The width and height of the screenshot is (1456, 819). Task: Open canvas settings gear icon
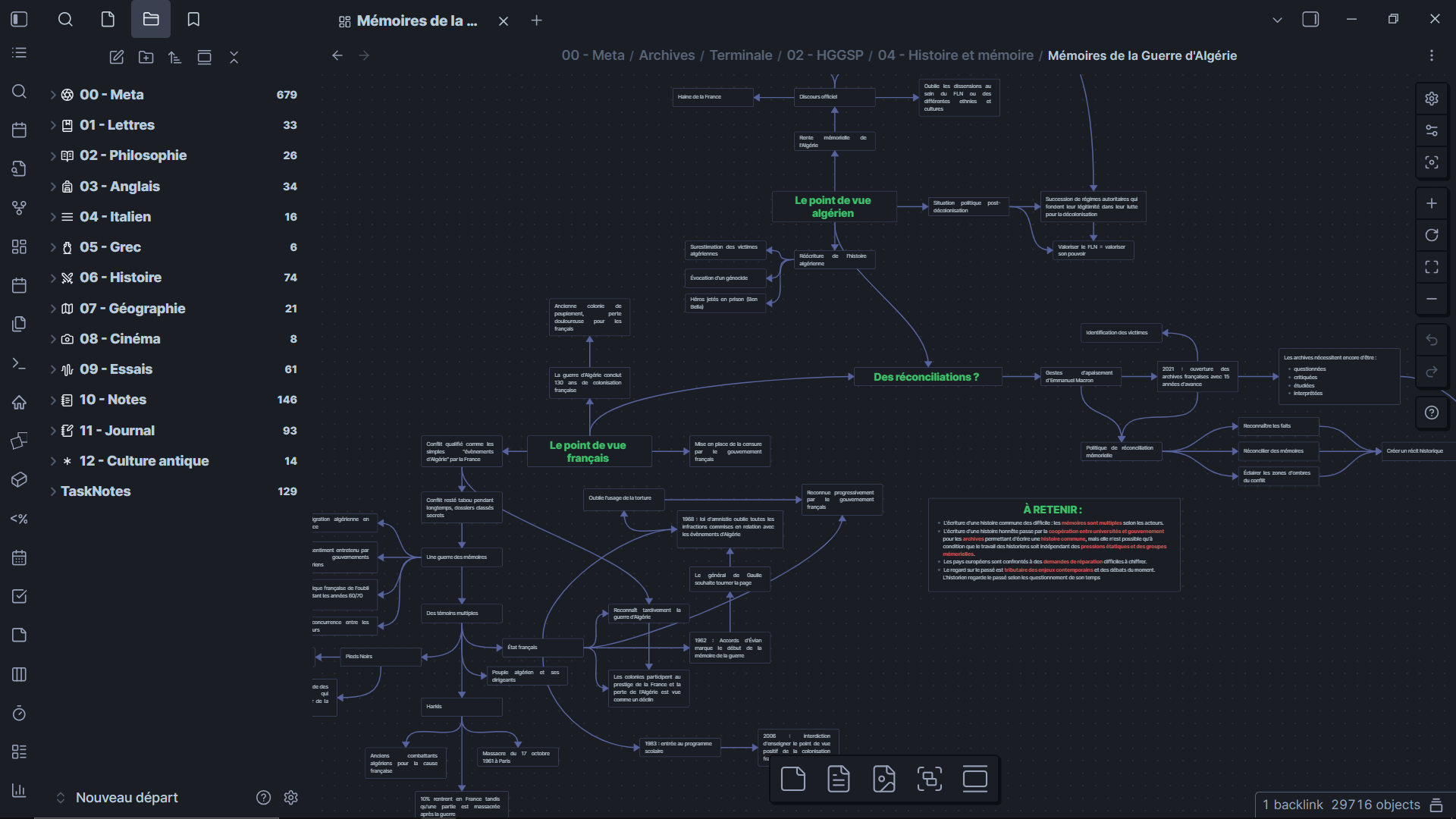(1431, 99)
